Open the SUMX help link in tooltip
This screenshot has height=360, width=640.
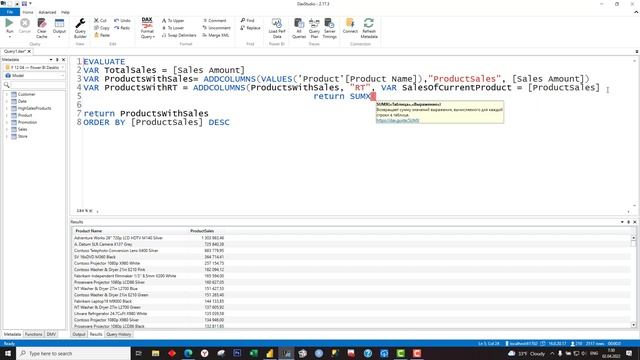(398, 120)
